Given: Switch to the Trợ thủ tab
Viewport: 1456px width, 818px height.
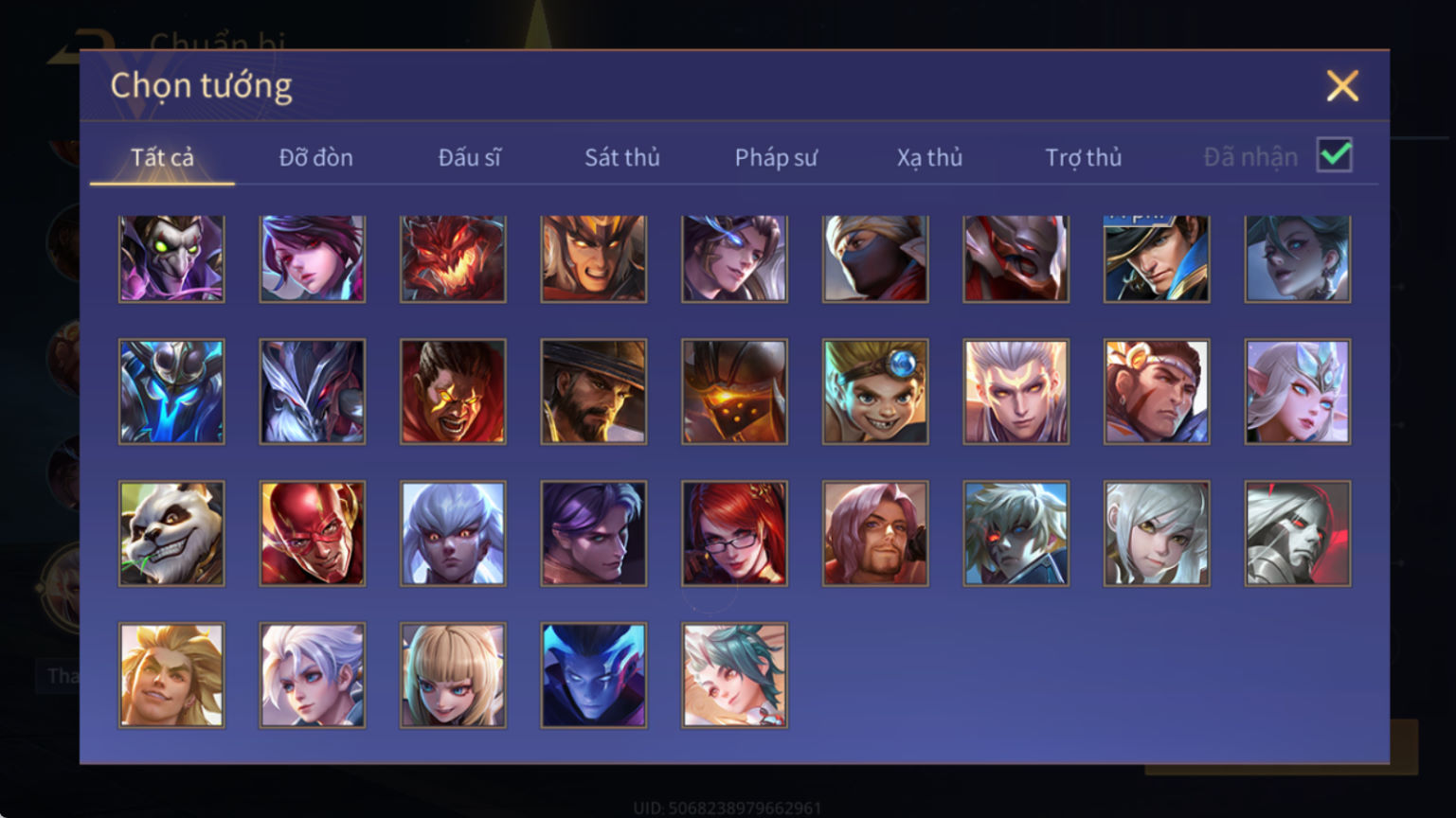Looking at the screenshot, I should click(1083, 157).
